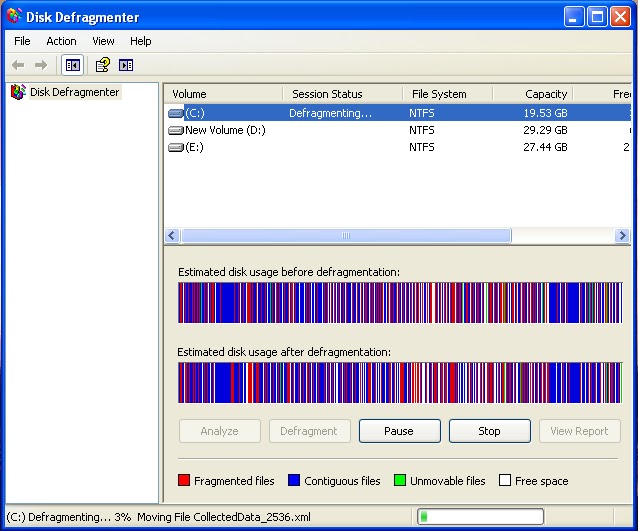Click the disabled Defragment button

click(x=310, y=431)
